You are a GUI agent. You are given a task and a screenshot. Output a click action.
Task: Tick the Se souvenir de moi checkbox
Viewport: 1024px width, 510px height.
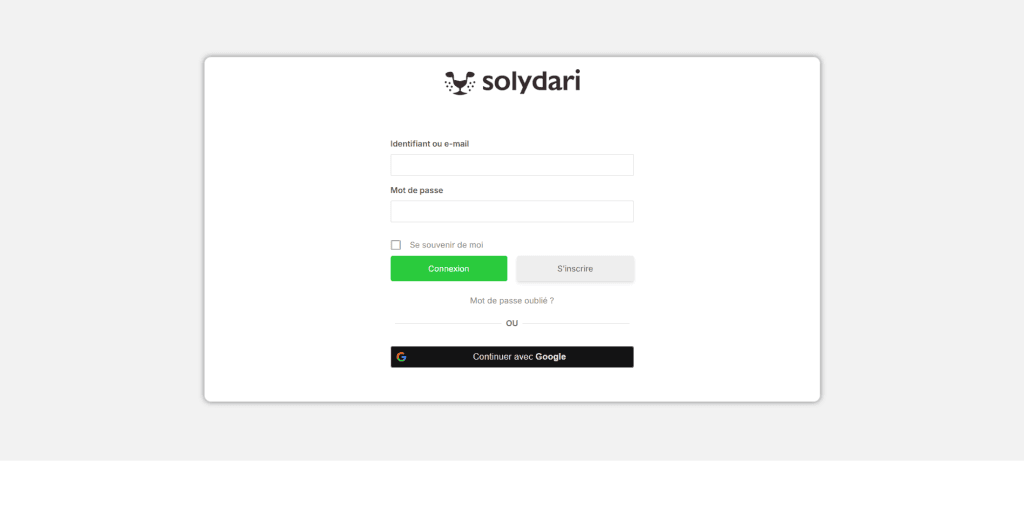[x=396, y=245]
